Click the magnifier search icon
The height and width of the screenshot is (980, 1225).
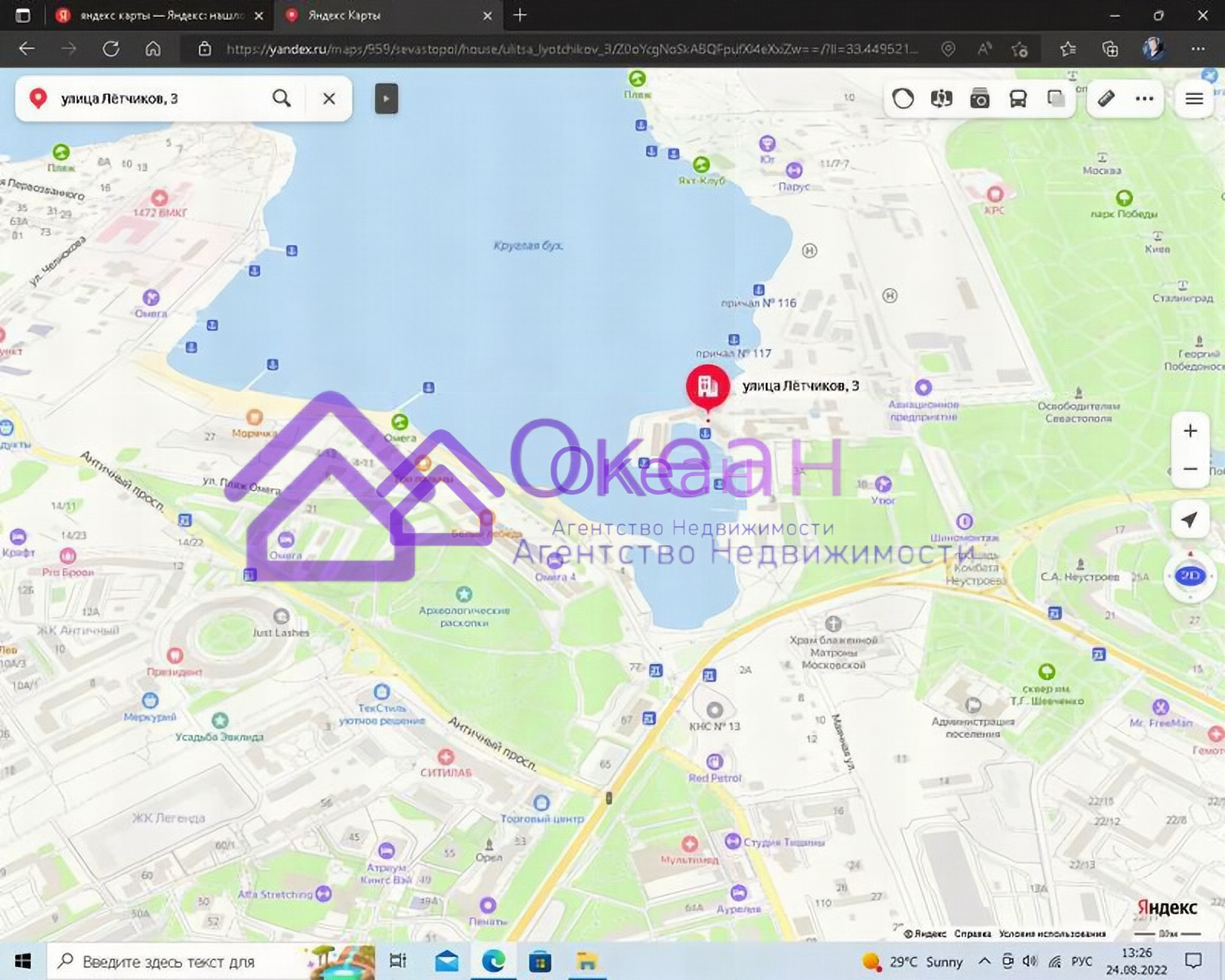(x=282, y=99)
